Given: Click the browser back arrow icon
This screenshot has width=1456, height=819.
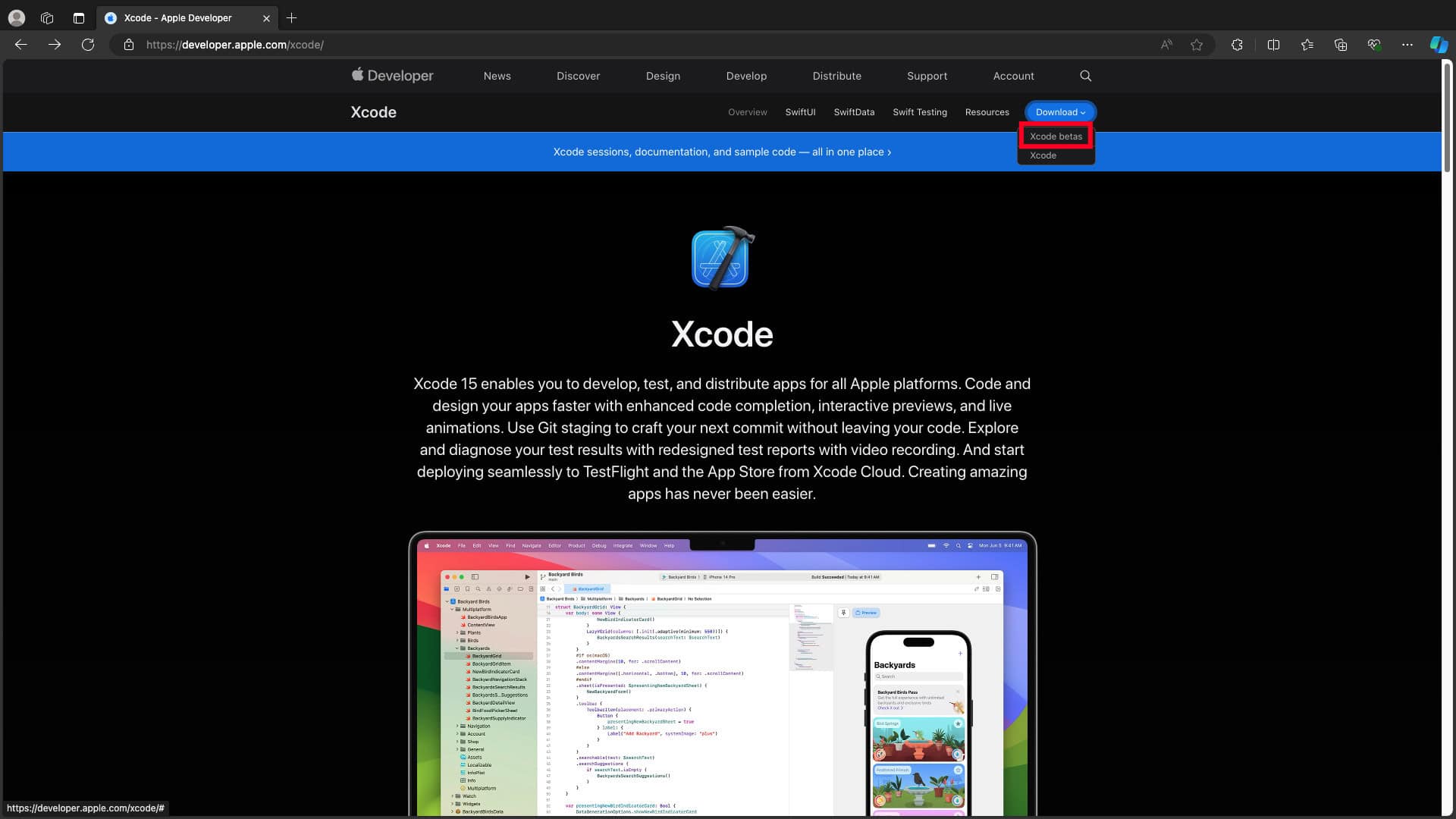Looking at the screenshot, I should pyautogui.click(x=21, y=44).
